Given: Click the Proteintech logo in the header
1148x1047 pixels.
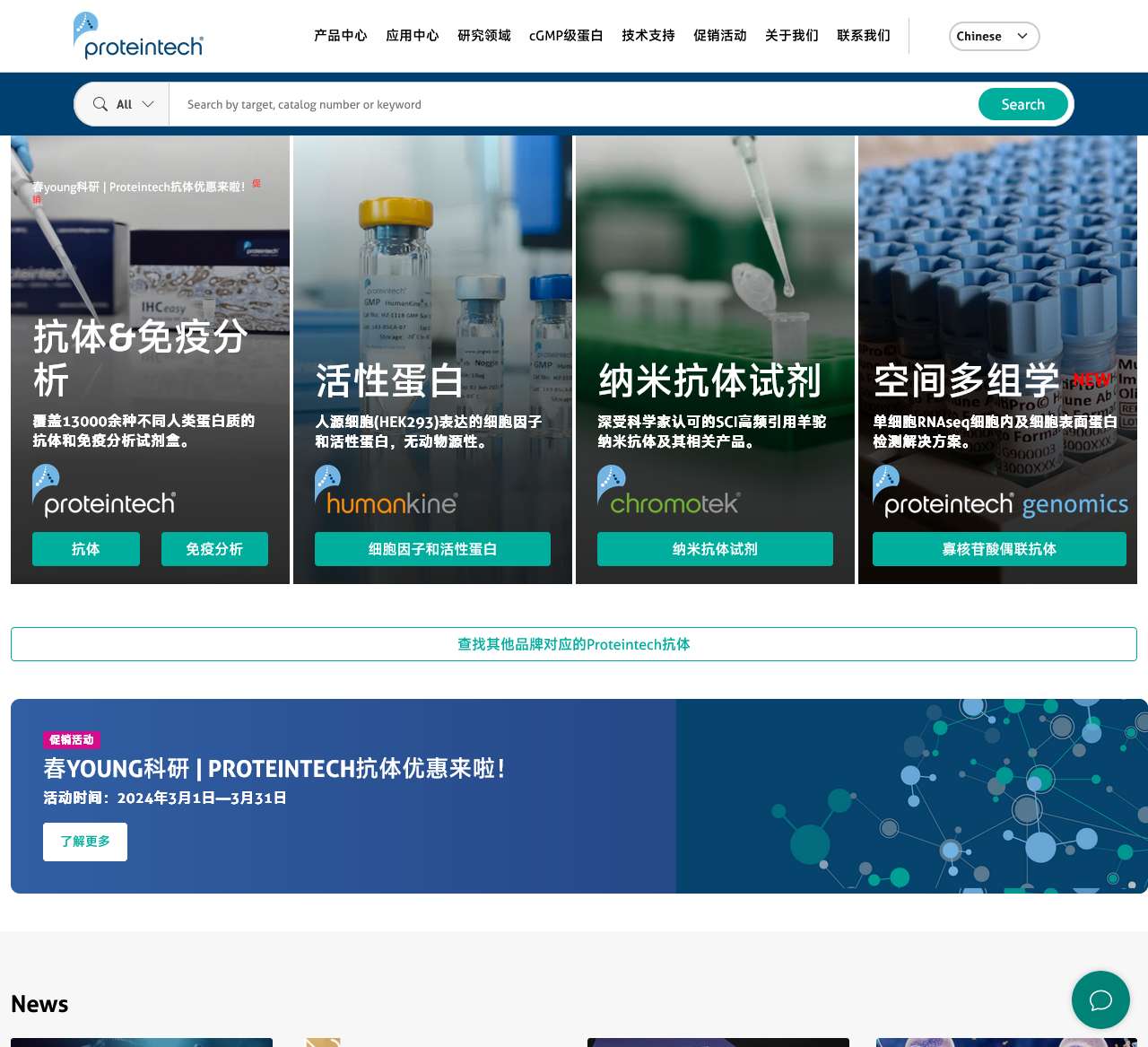Looking at the screenshot, I should point(138,36).
